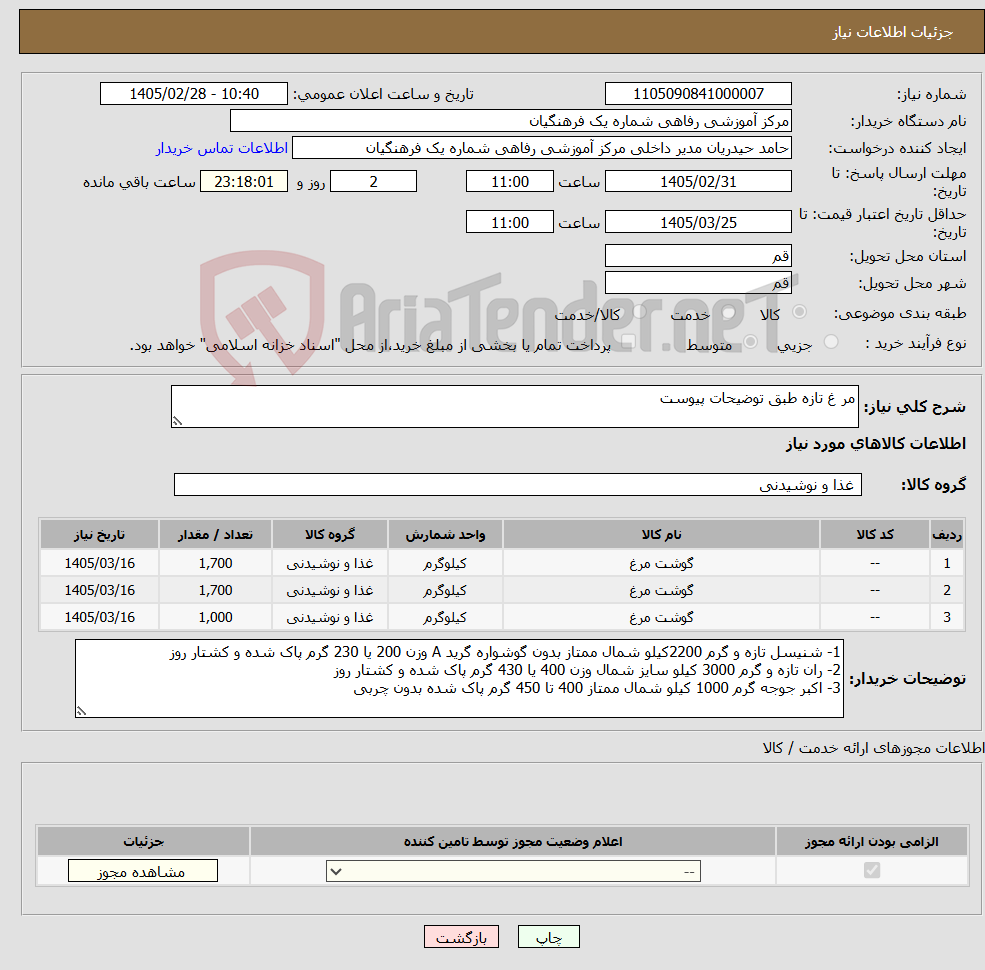Image resolution: width=985 pixels, height=970 pixels.
Task: Click date 1405/03/16 in row 2
Action: [99, 591]
